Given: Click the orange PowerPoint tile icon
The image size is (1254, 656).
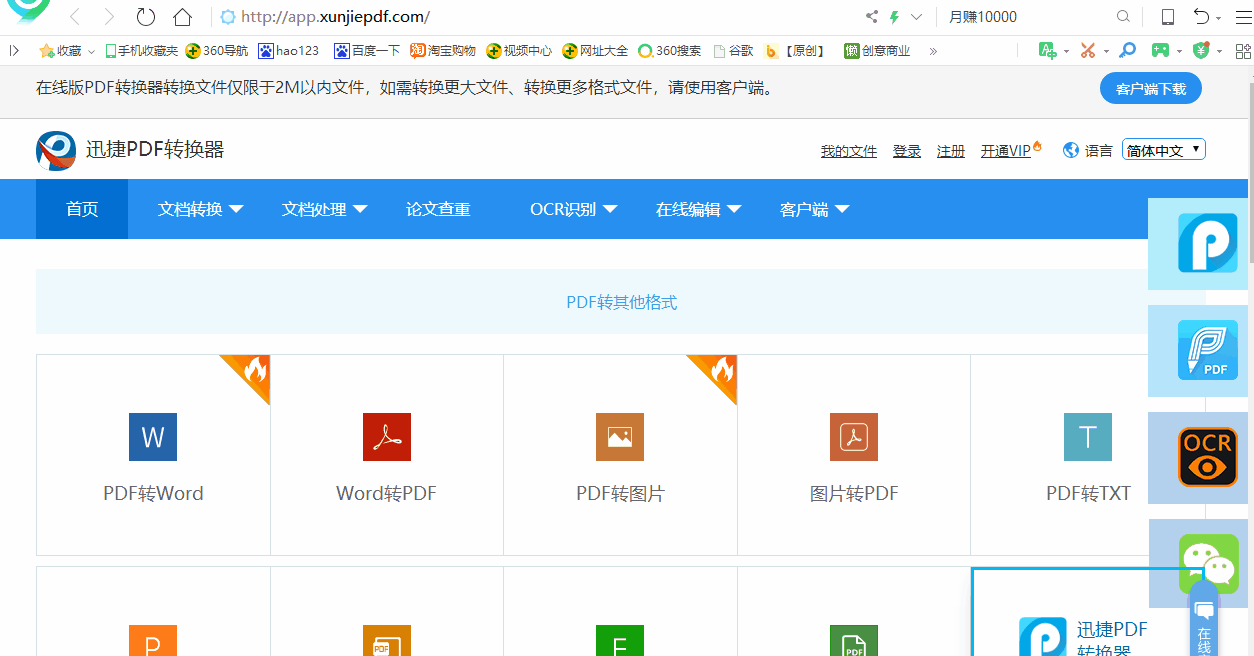Looking at the screenshot, I should click(x=153, y=640).
